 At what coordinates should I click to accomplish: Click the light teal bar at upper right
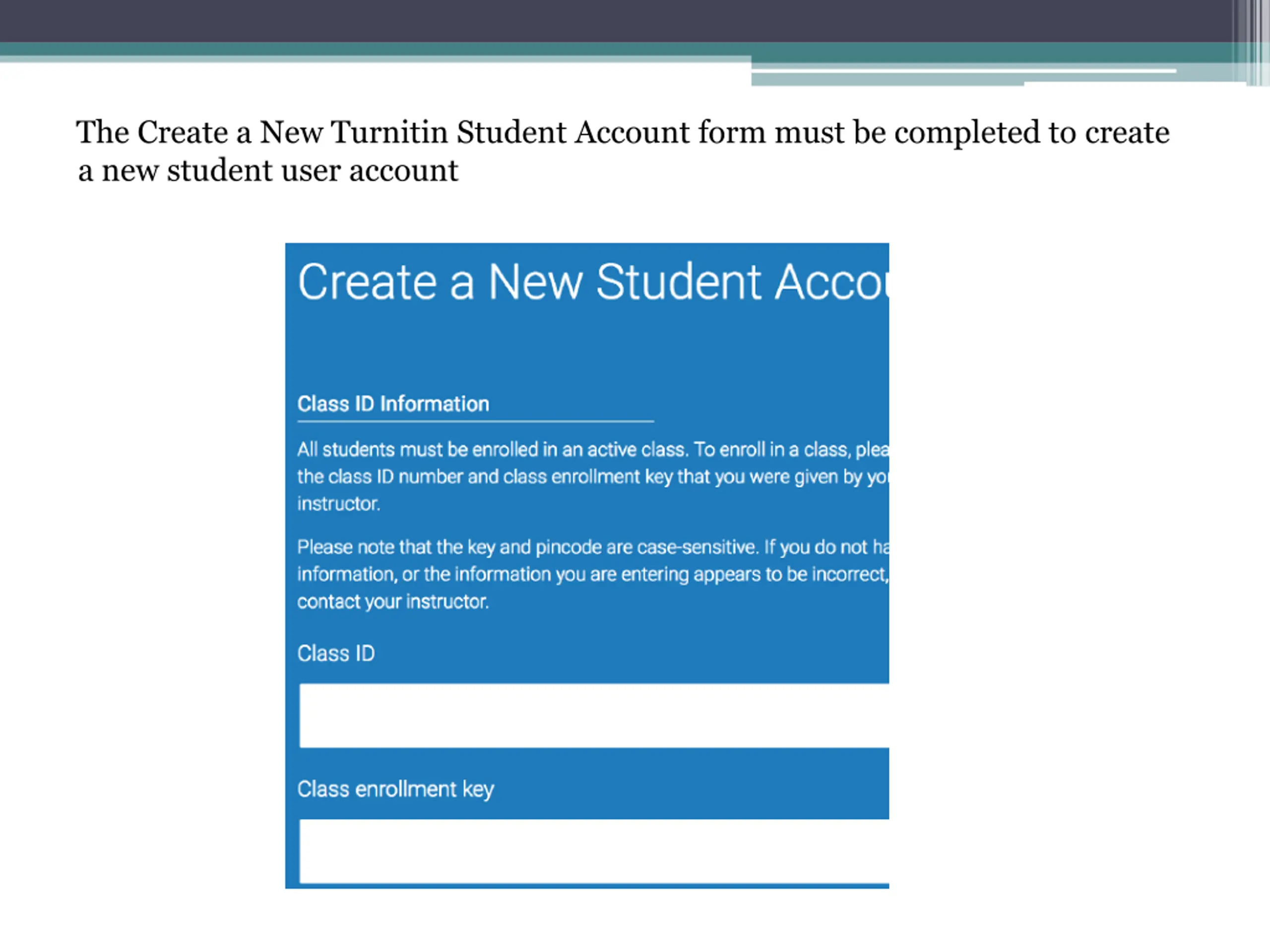[x=993, y=77]
